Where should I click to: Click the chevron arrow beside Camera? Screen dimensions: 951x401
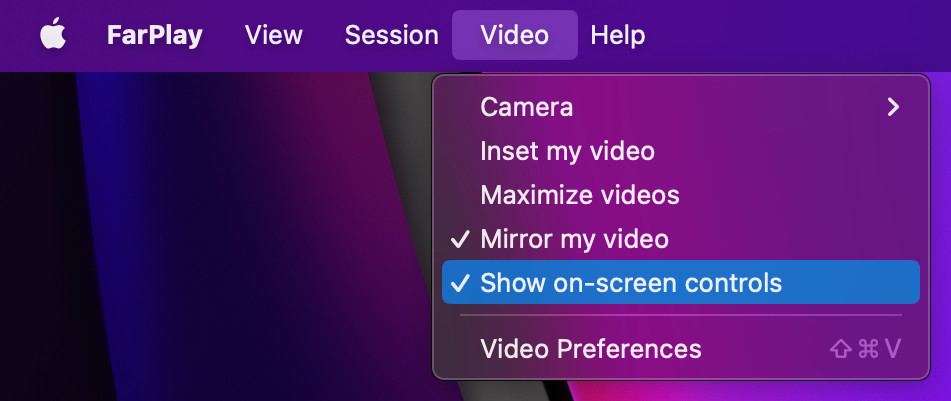click(893, 107)
